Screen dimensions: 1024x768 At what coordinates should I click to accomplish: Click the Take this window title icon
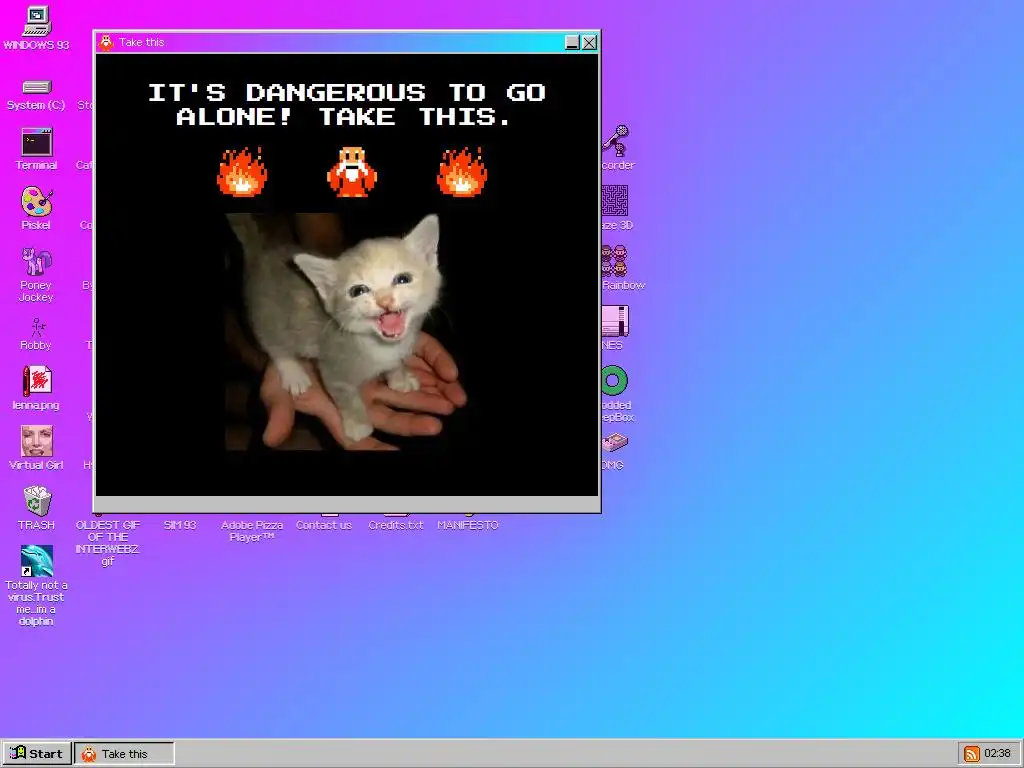tap(106, 42)
